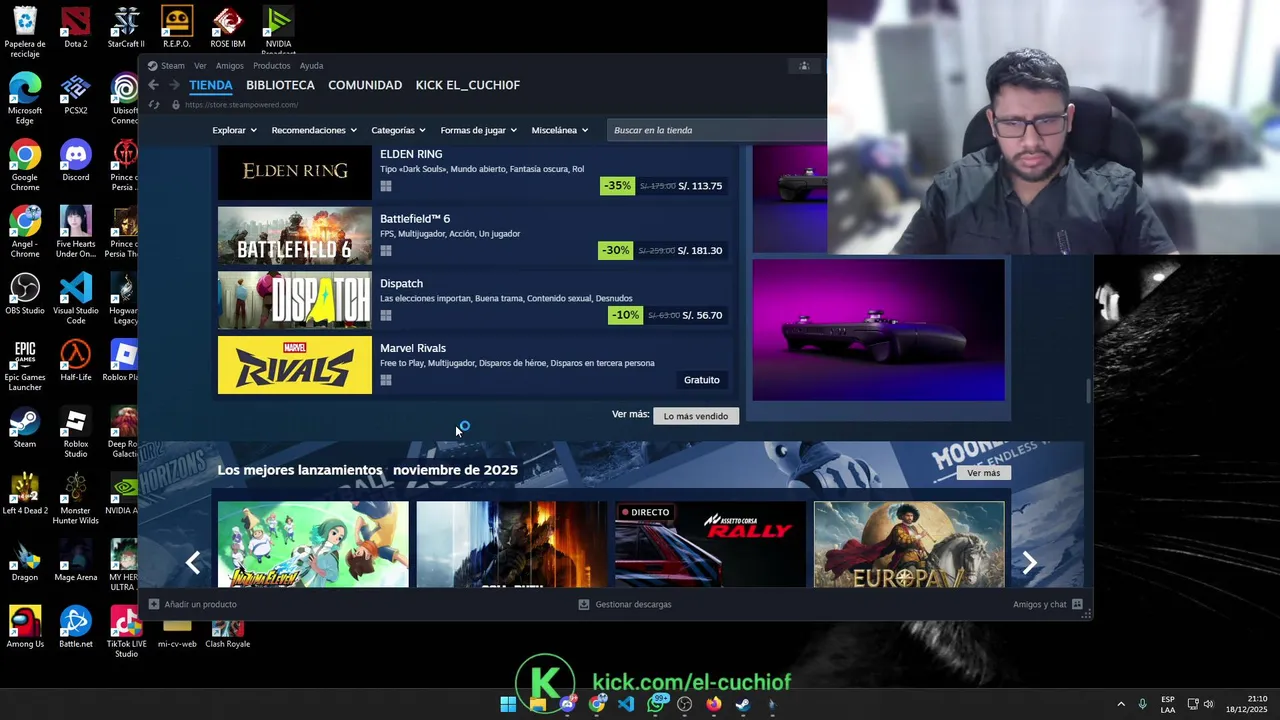The width and height of the screenshot is (1280, 720).
Task: Open Windows Start menu on taskbar
Action: 508,704
